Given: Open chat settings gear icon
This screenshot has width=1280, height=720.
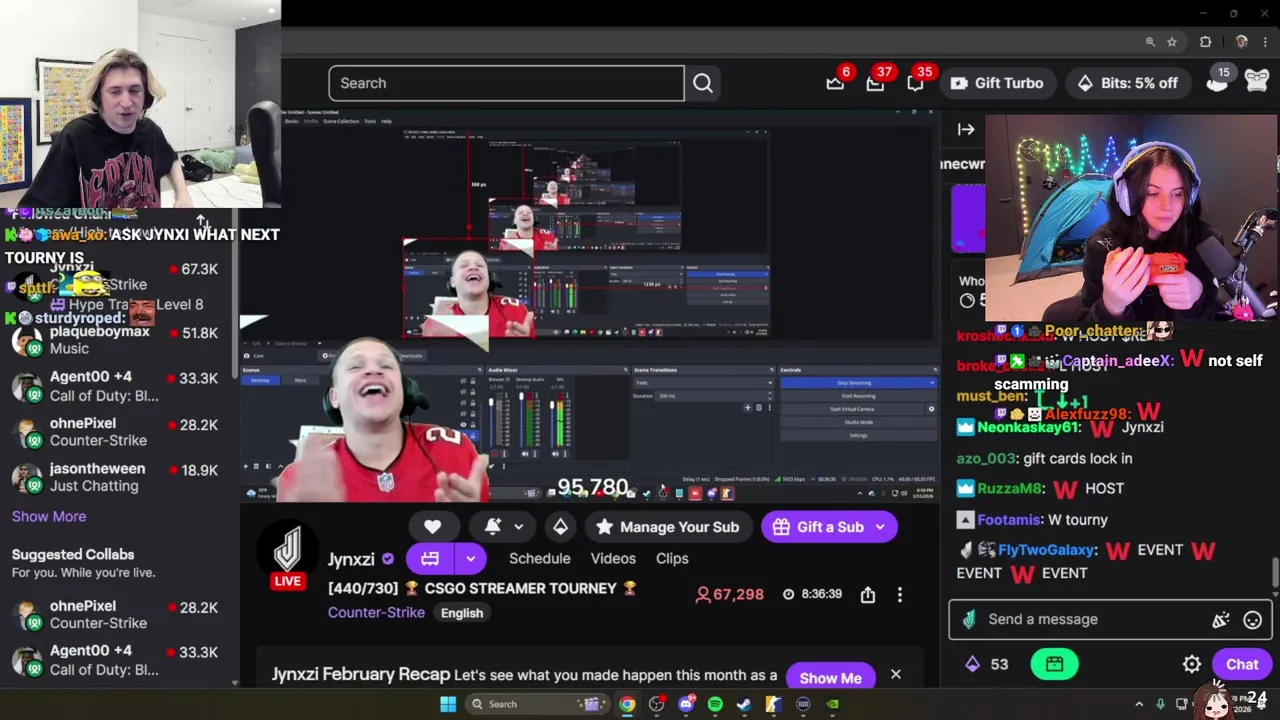Looking at the screenshot, I should (1192, 664).
